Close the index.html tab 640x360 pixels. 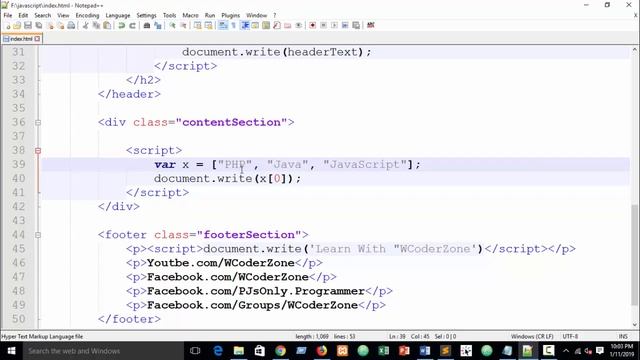pos(38,39)
